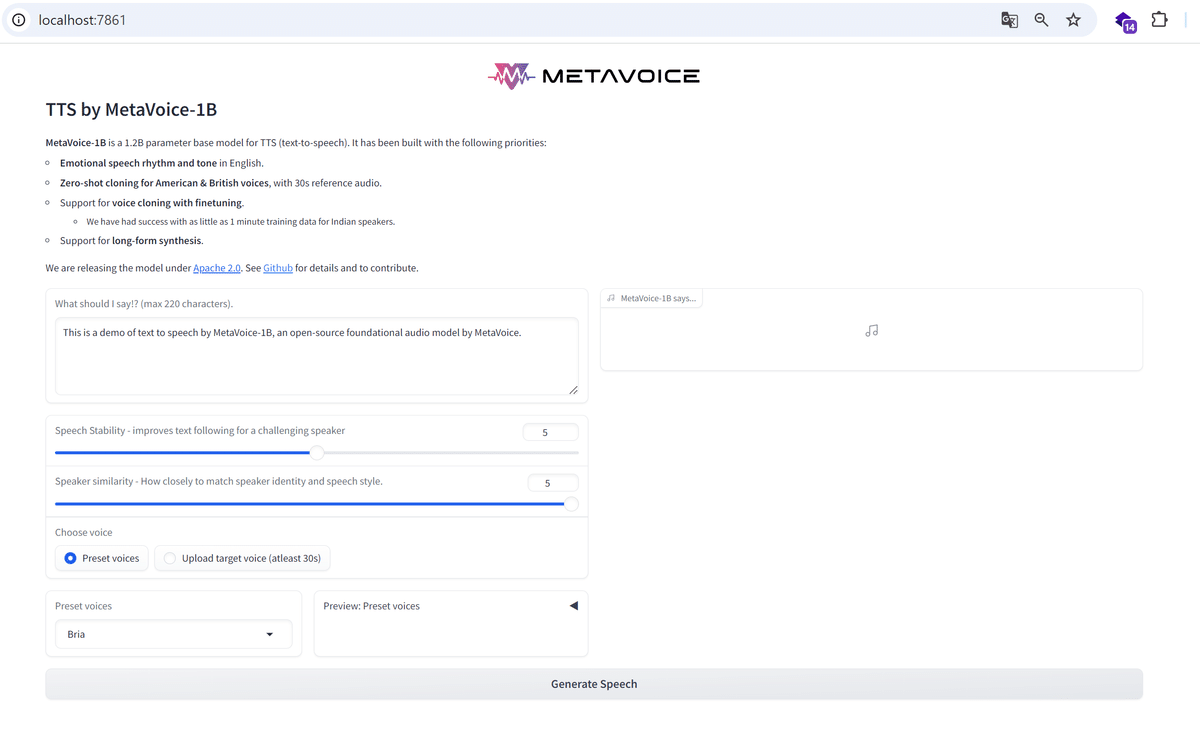
Task: Click the dropdown arrow next to Bria
Action: pyautogui.click(x=269, y=634)
